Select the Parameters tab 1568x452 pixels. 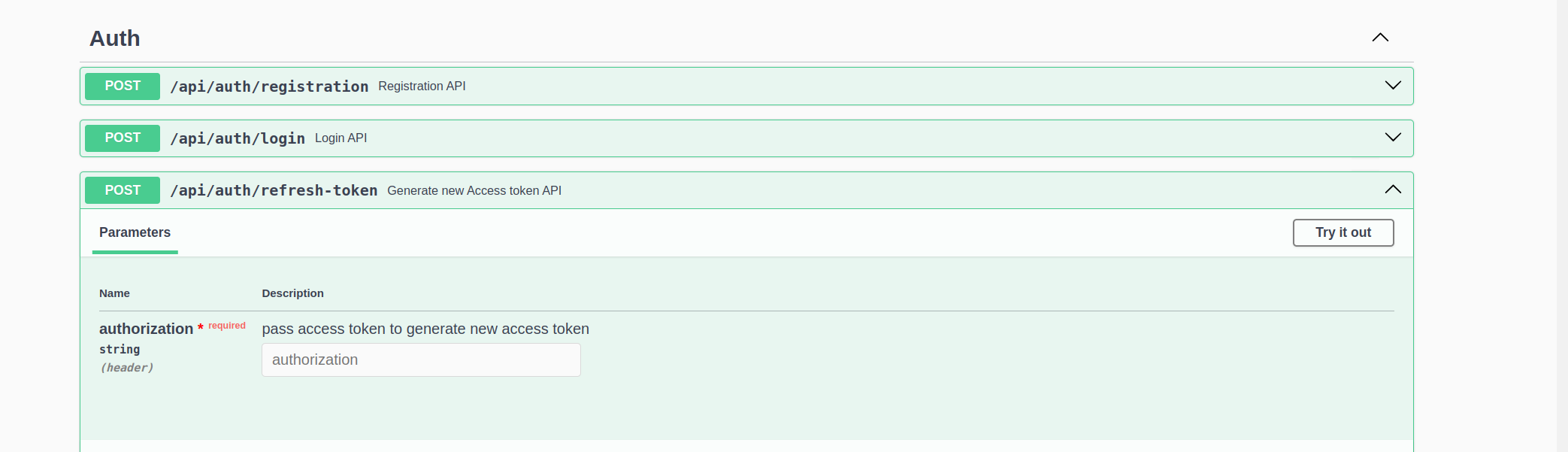[135, 232]
